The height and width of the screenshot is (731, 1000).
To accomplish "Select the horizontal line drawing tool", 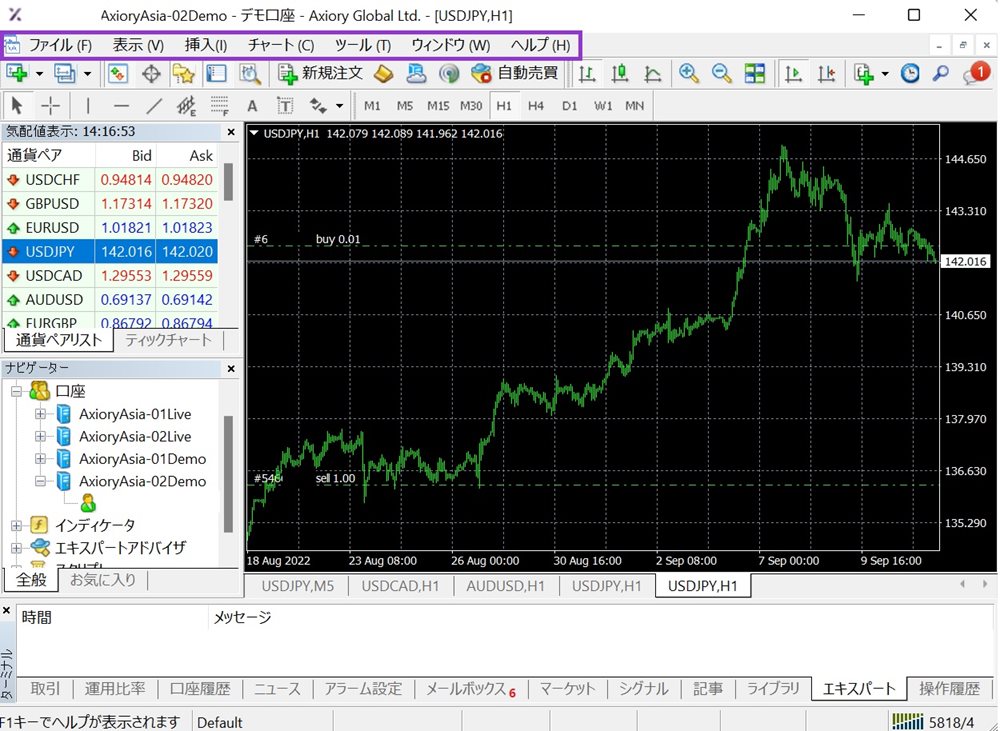I will tap(121, 105).
